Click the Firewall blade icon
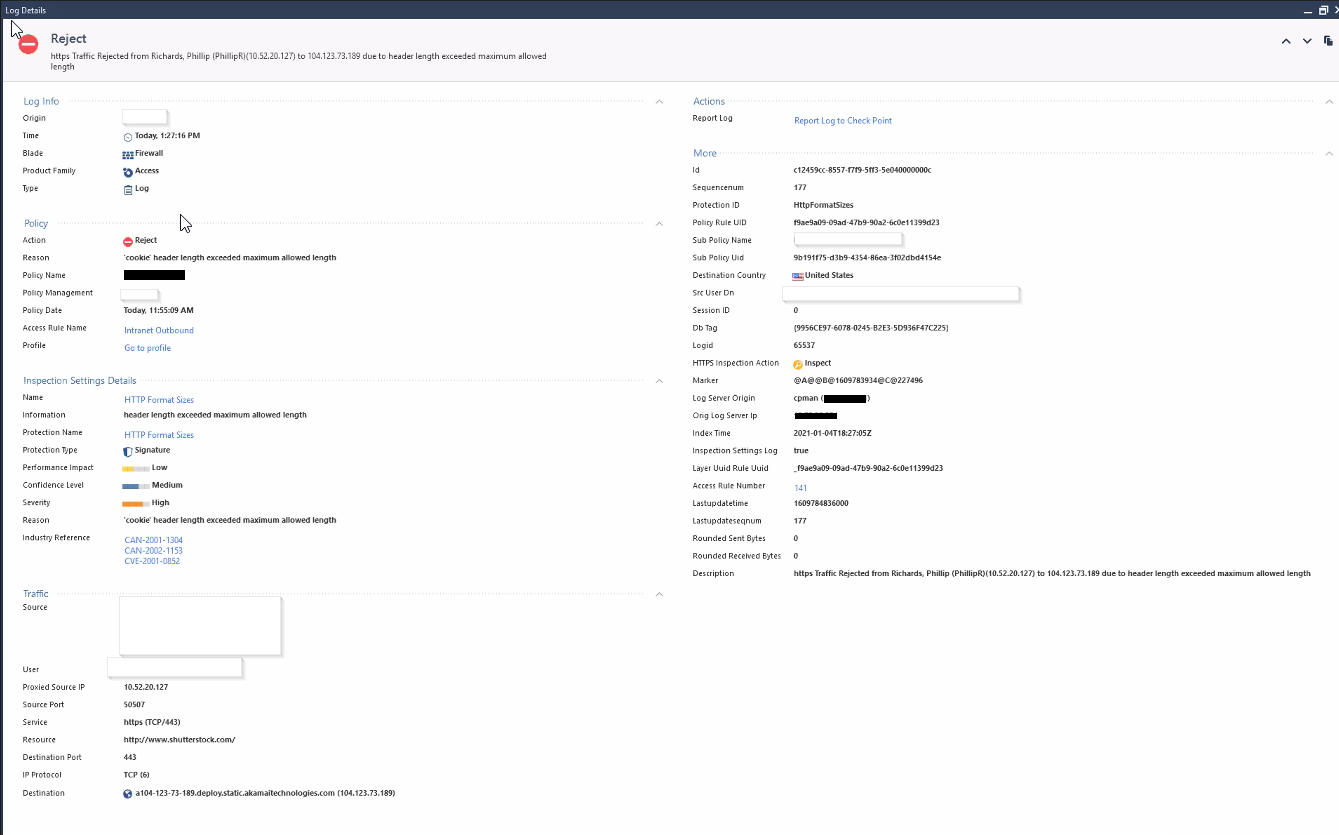The height and width of the screenshot is (835, 1339). pos(128,154)
